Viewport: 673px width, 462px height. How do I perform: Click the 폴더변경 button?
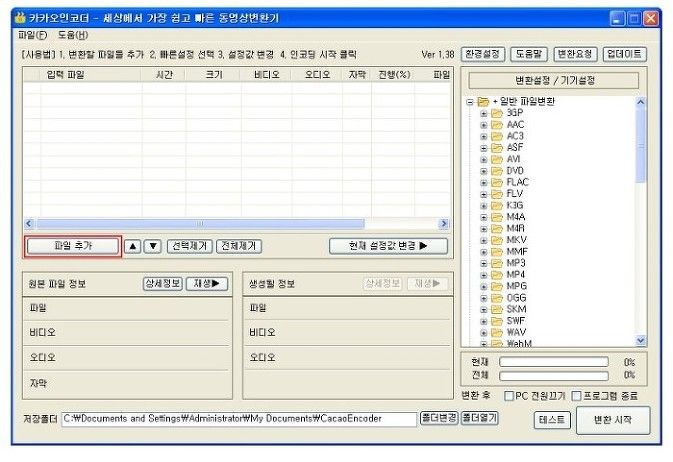pos(439,418)
